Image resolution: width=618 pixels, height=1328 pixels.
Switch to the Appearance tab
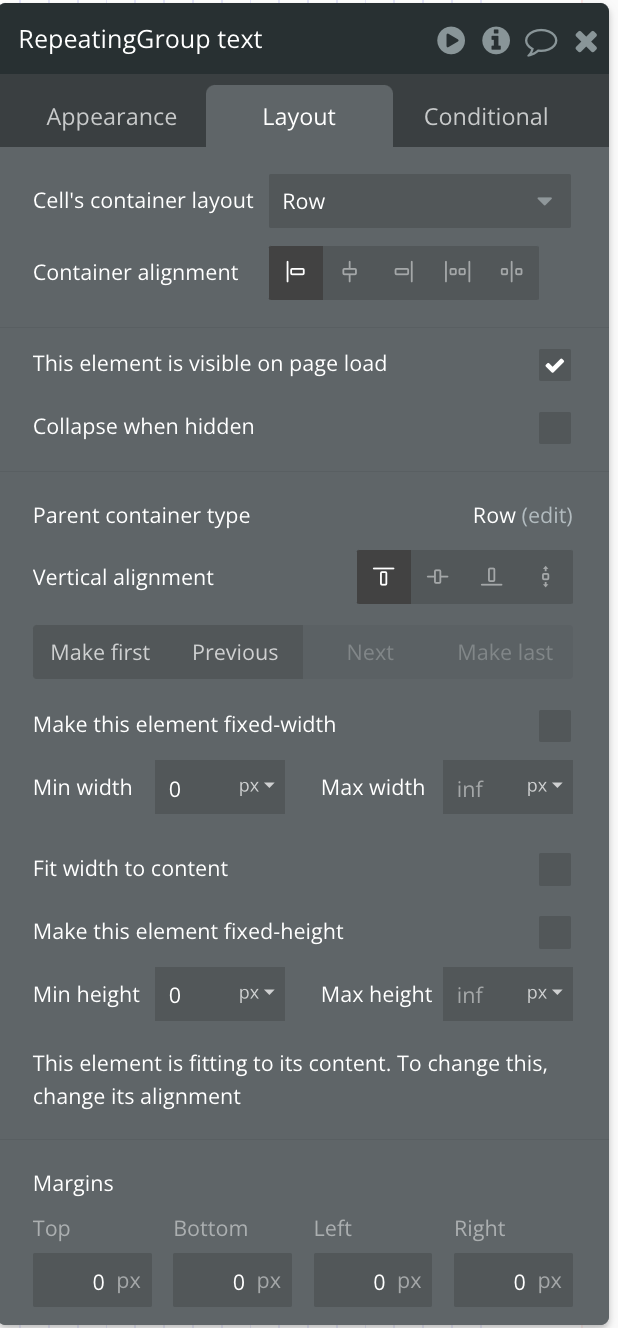tap(112, 117)
